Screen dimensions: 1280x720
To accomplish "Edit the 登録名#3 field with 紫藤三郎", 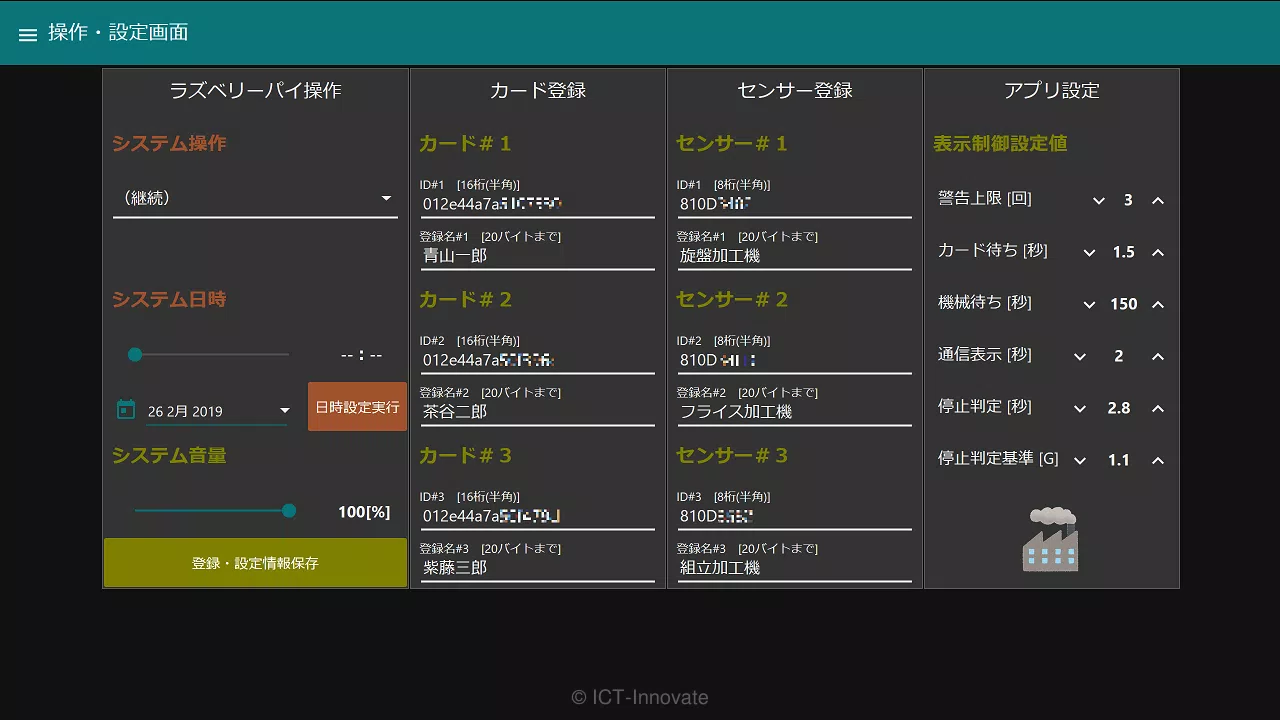I will [537, 568].
